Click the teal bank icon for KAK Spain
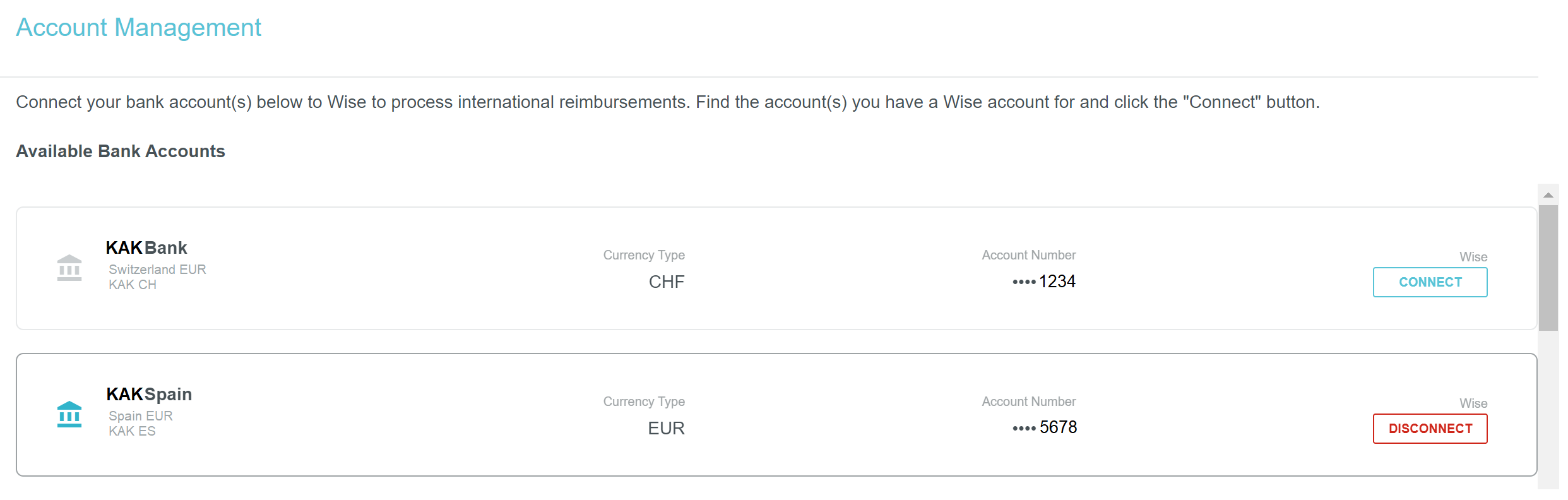Viewport: 1568px width, 500px height. click(x=69, y=415)
